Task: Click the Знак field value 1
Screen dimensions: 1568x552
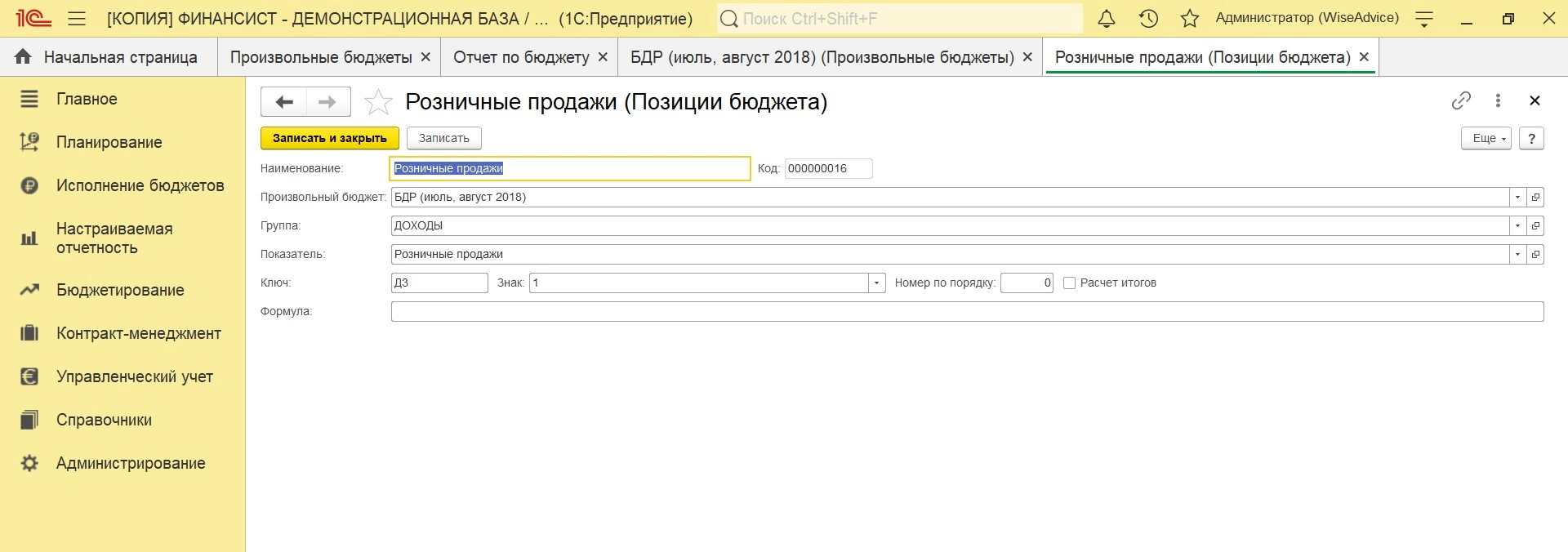Action: point(699,283)
